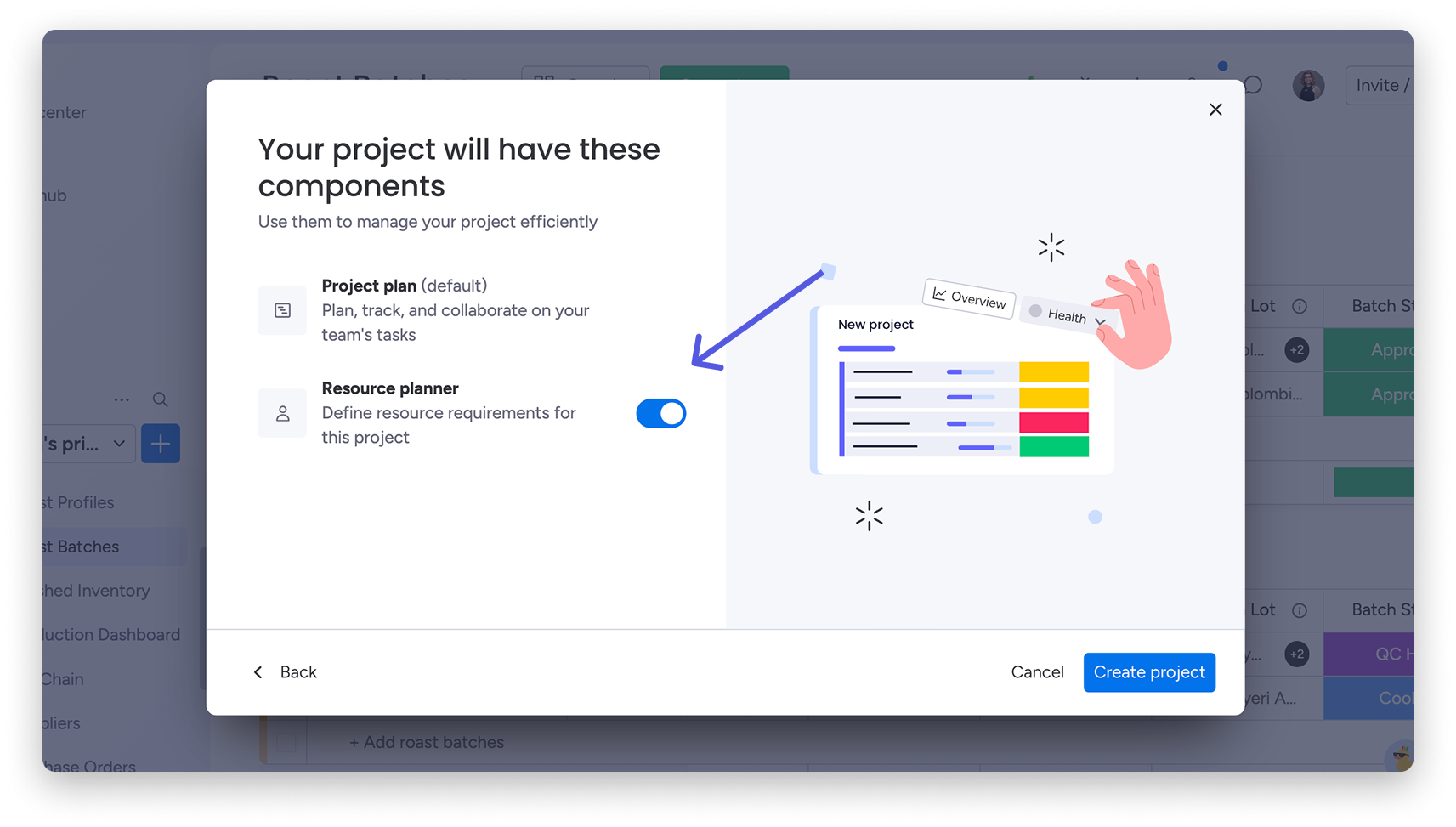Open the Batches board in the sidebar
The width and height of the screenshot is (1456, 827).
point(115,547)
